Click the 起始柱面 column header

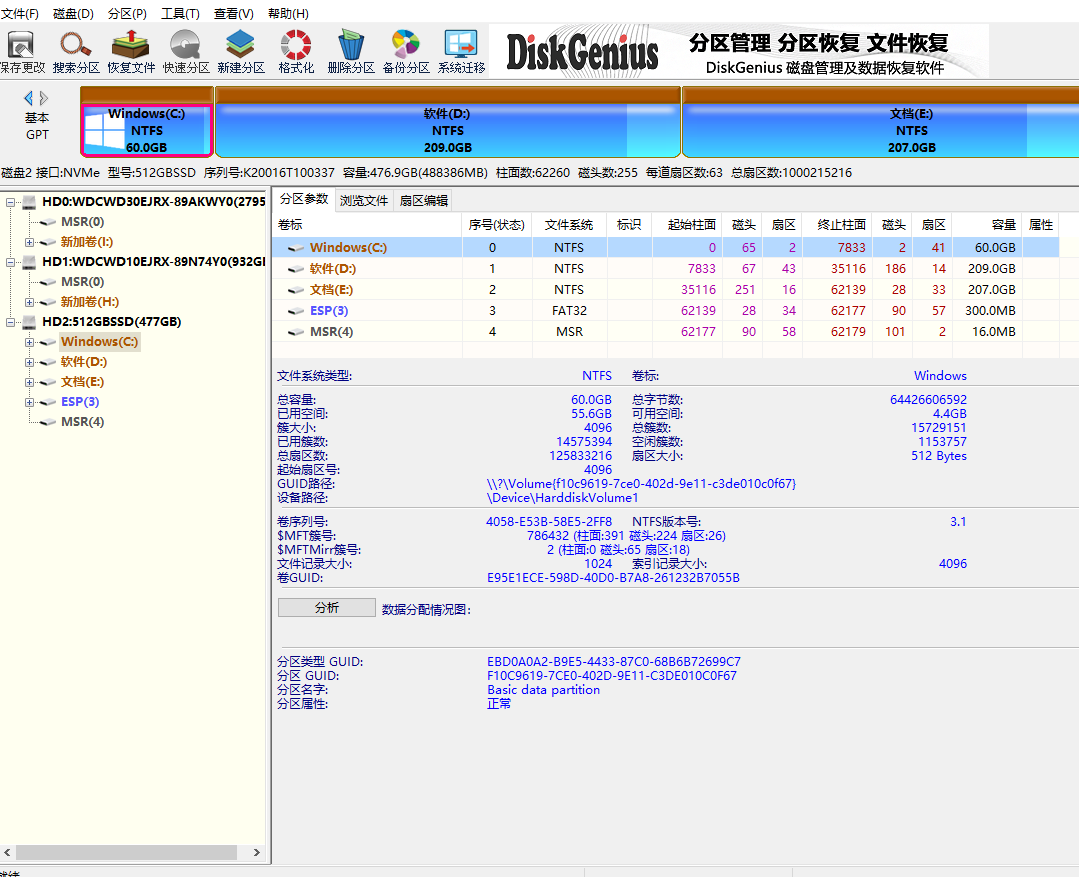[x=687, y=225]
